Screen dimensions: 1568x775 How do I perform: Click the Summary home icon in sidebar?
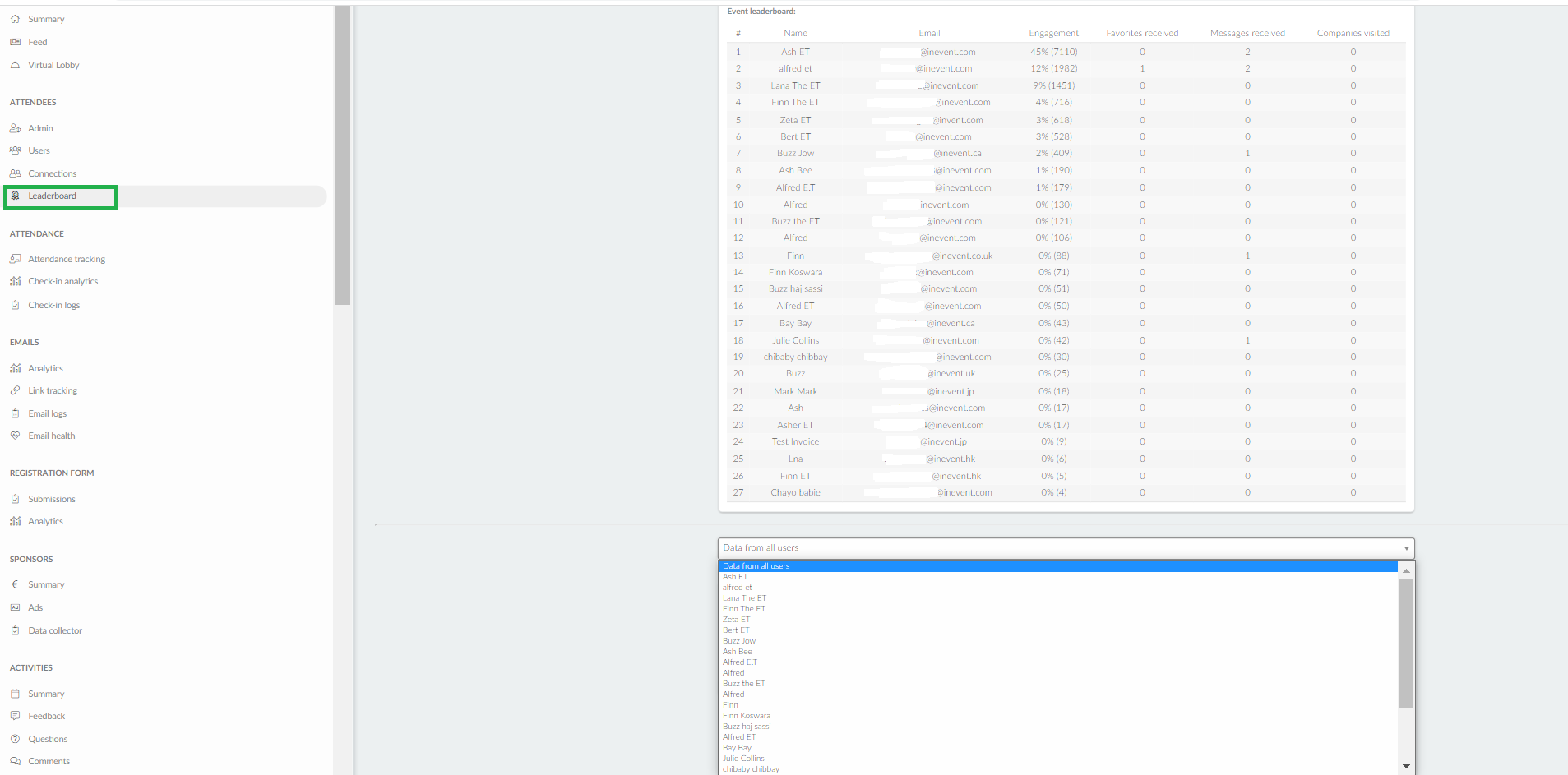tap(15, 19)
